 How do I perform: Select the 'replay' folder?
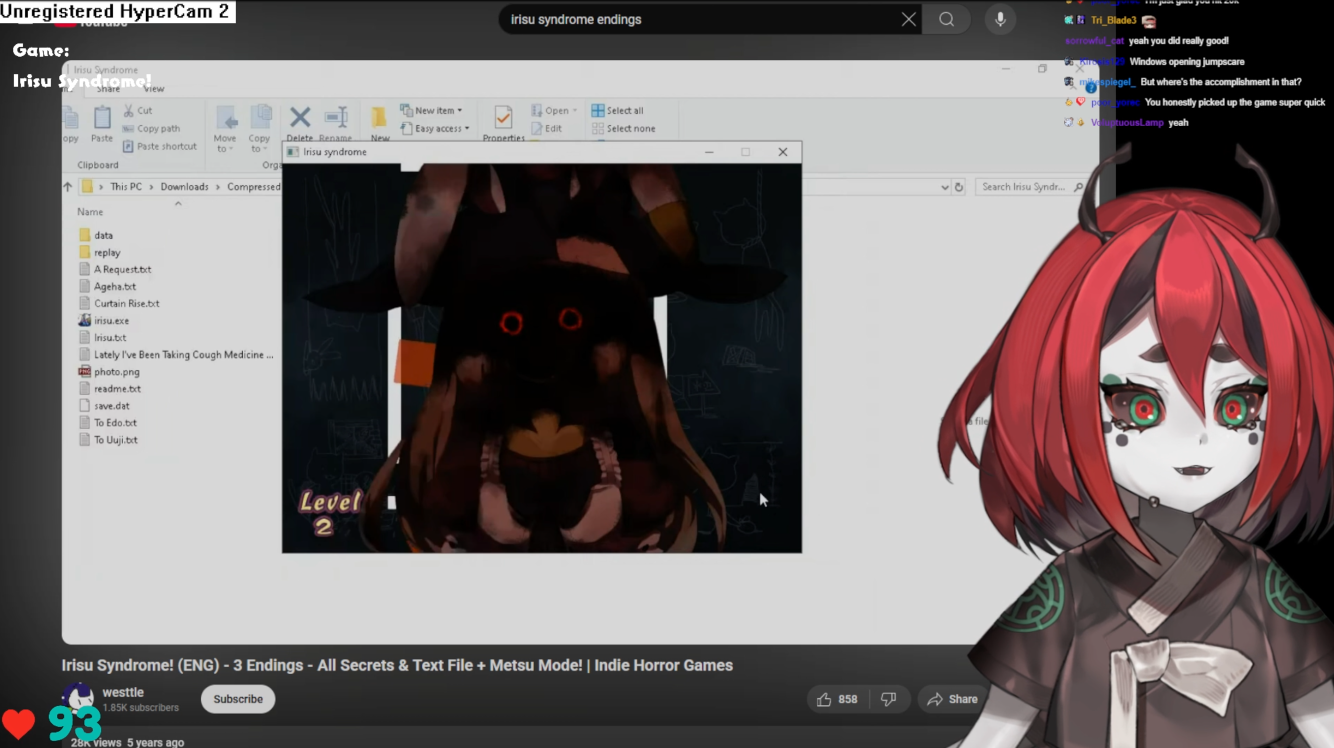tap(99, 252)
